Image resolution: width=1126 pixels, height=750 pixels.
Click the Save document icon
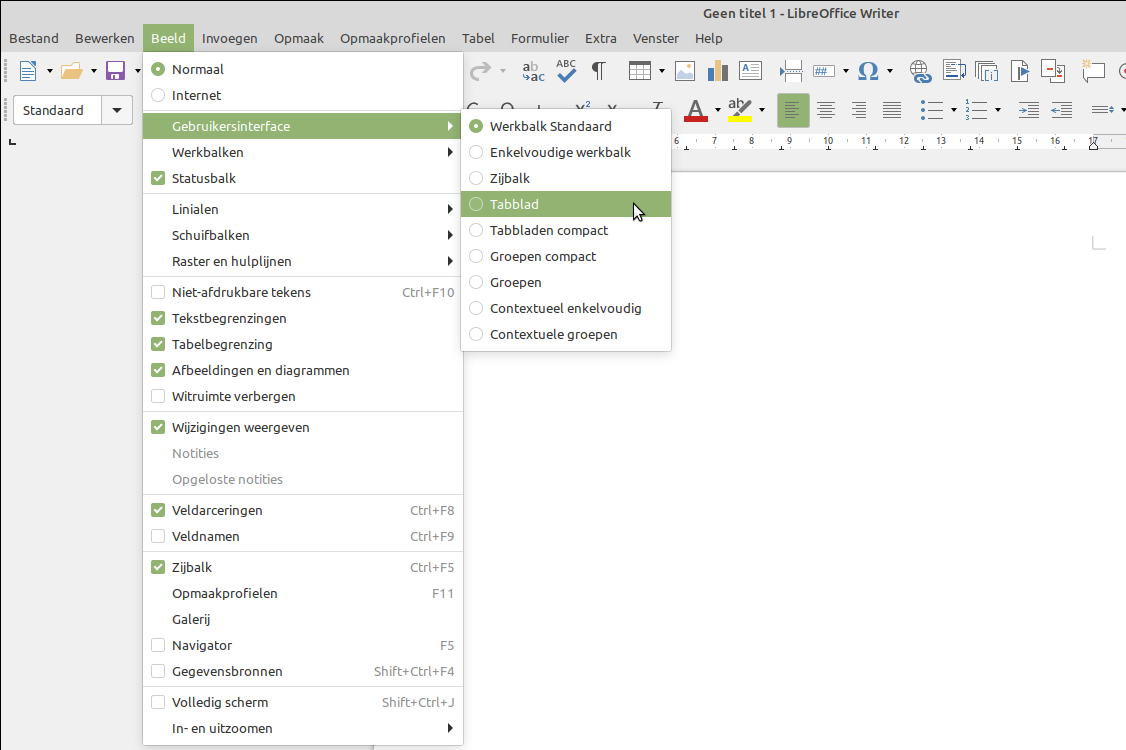point(115,71)
